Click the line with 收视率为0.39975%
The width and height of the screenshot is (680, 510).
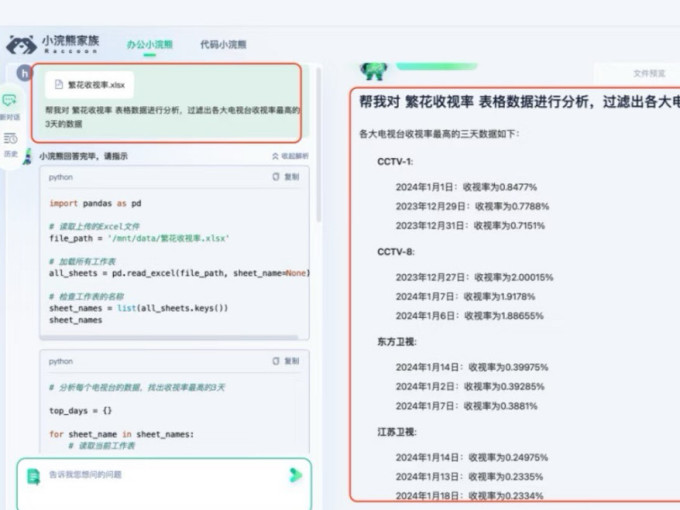[472, 367]
